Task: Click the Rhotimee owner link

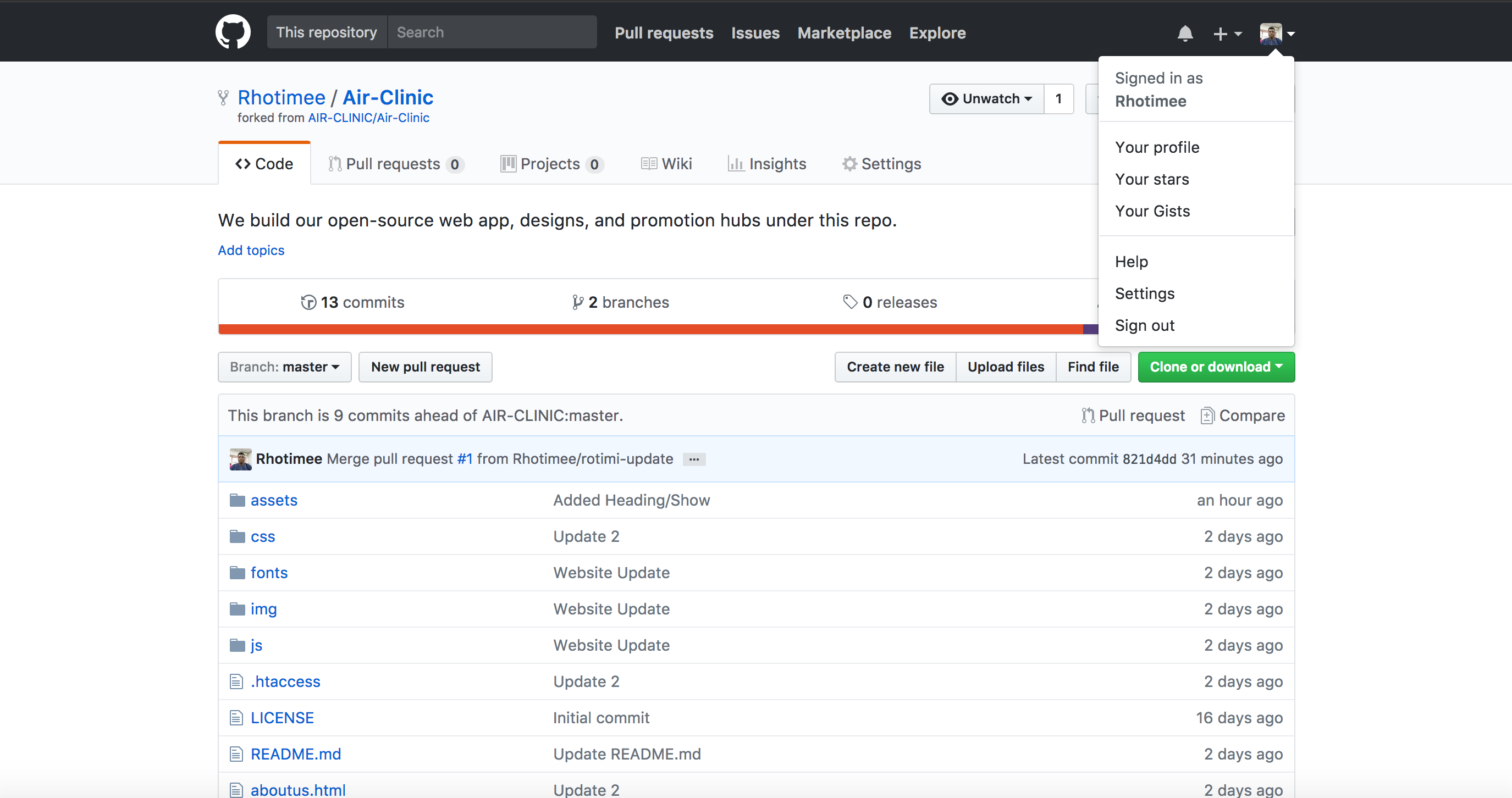Action: (281, 97)
